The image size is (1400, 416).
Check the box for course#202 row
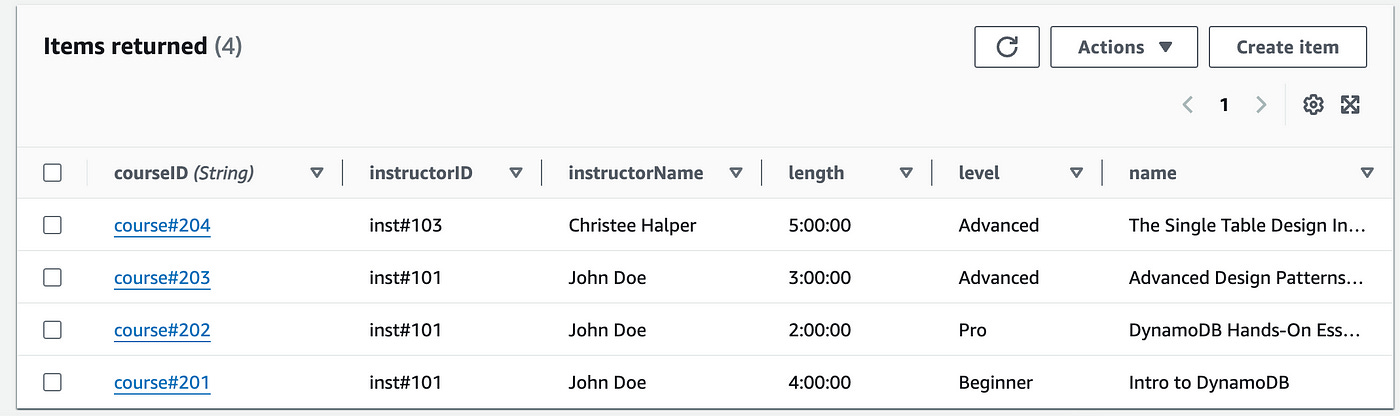point(53,330)
